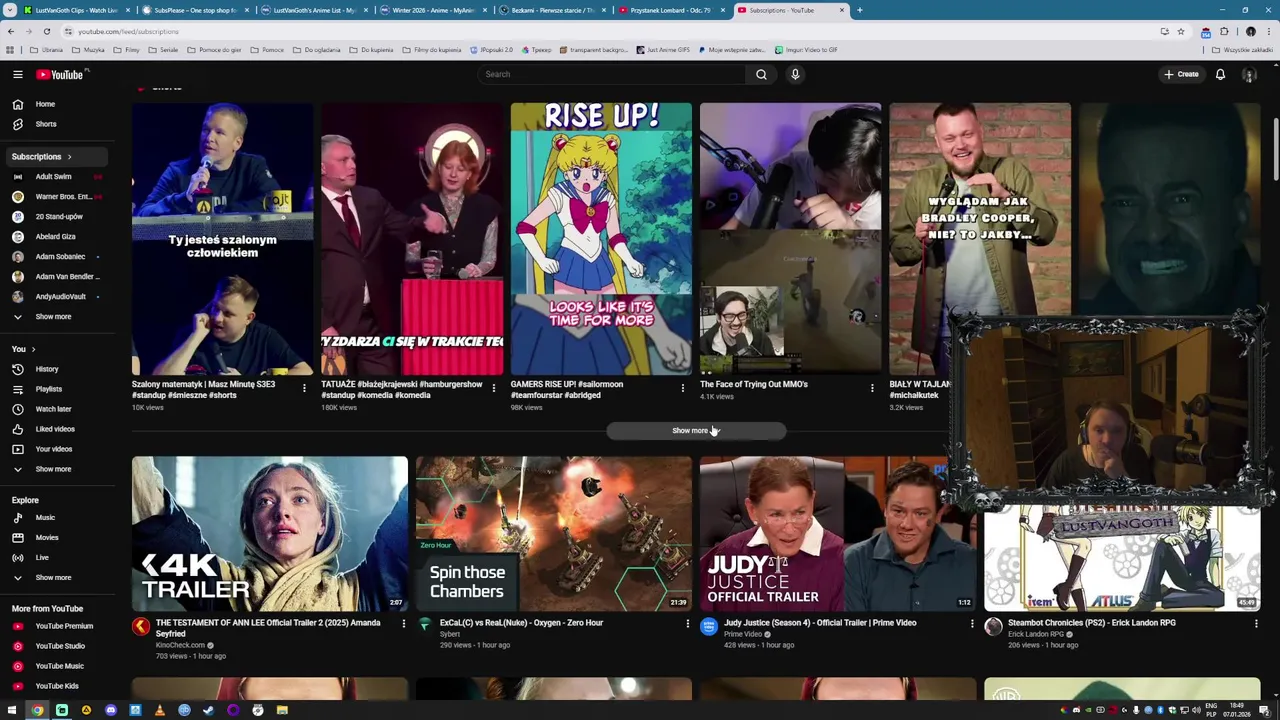1280x720 pixels.
Task: Open YouTube Studio link
Action: tap(55, 646)
